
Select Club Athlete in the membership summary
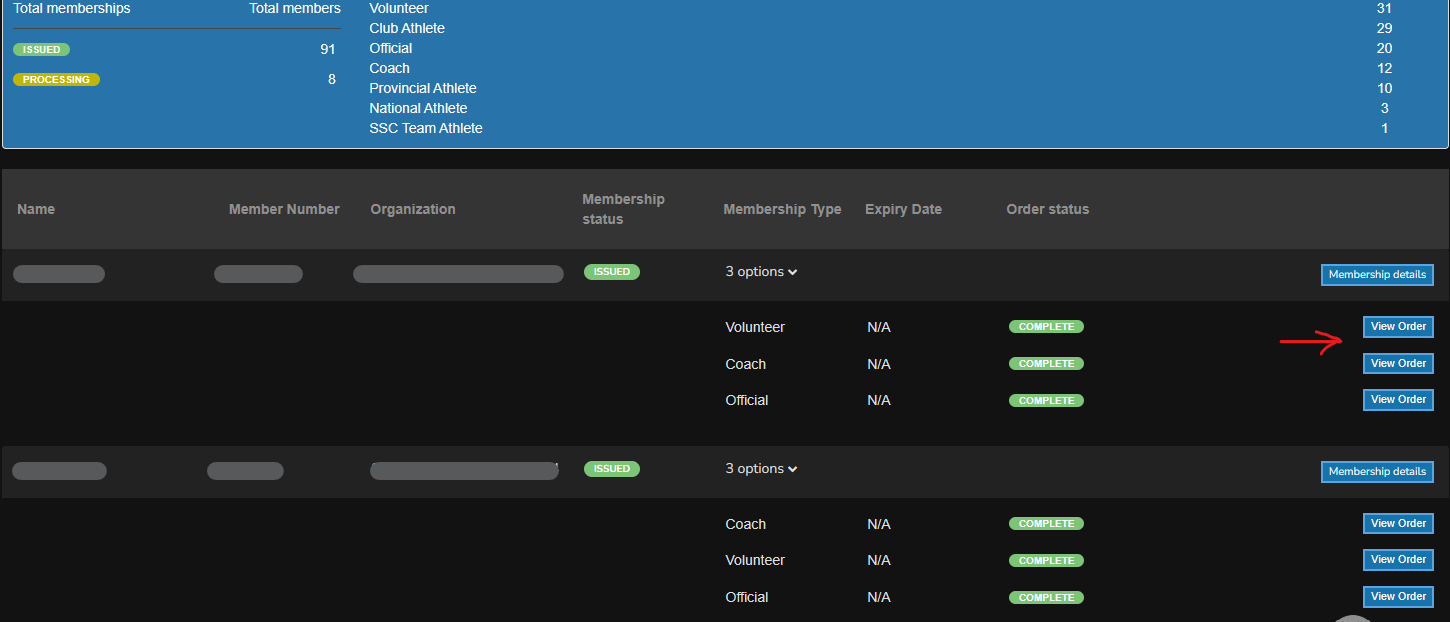tap(407, 28)
